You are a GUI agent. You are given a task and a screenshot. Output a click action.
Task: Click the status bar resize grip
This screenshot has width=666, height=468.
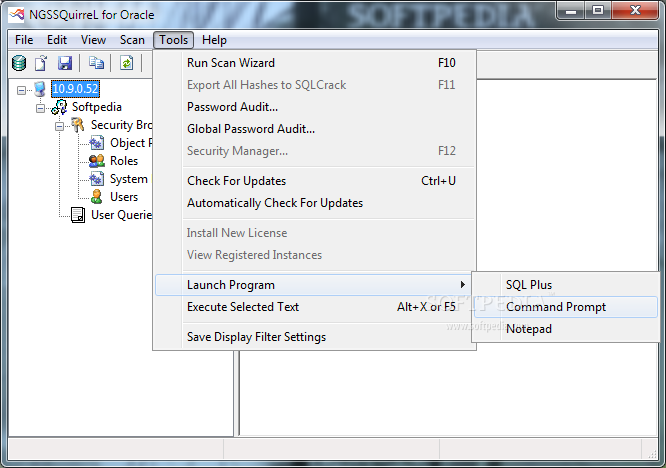coord(652,453)
